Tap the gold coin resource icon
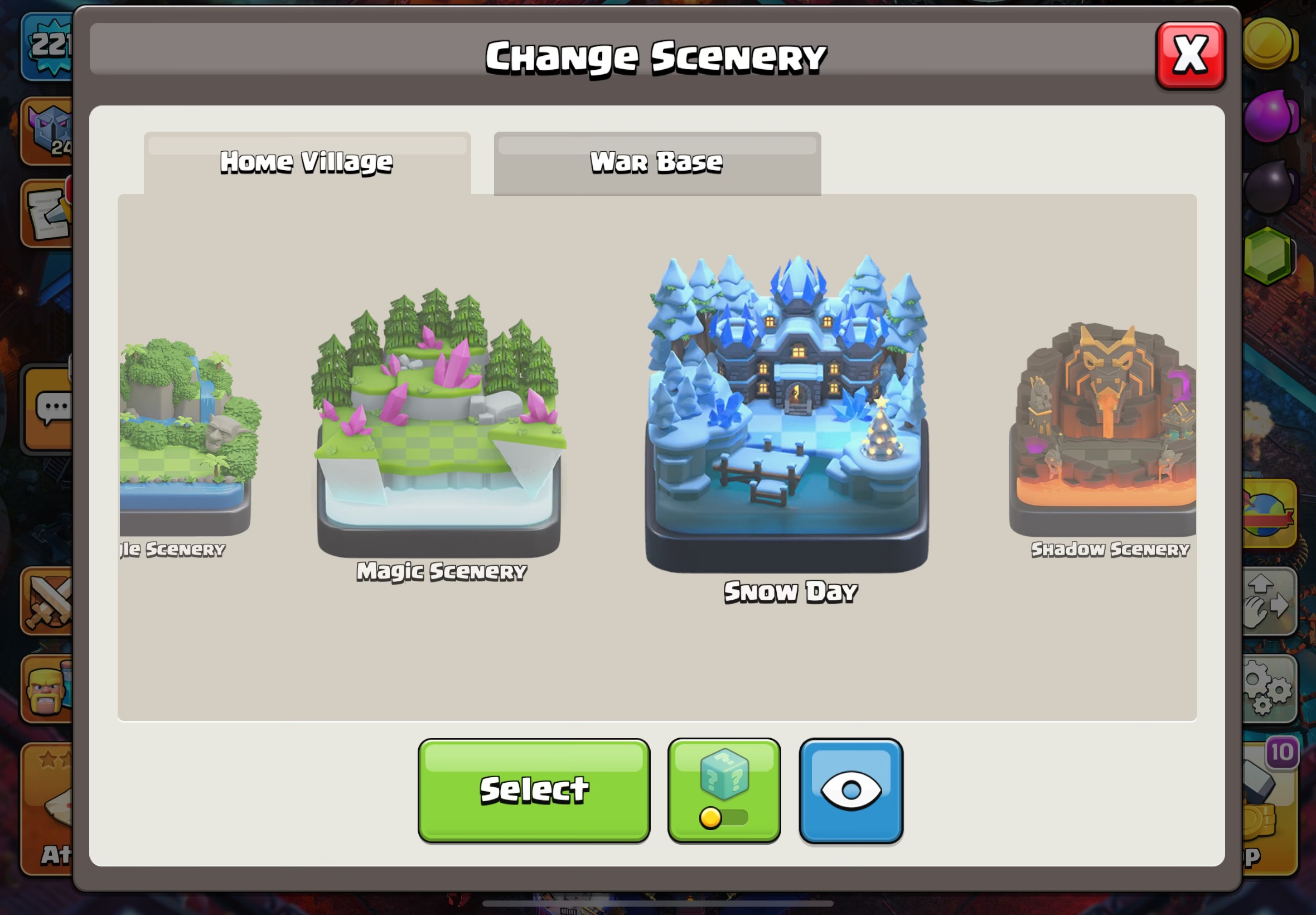 (1269, 44)
